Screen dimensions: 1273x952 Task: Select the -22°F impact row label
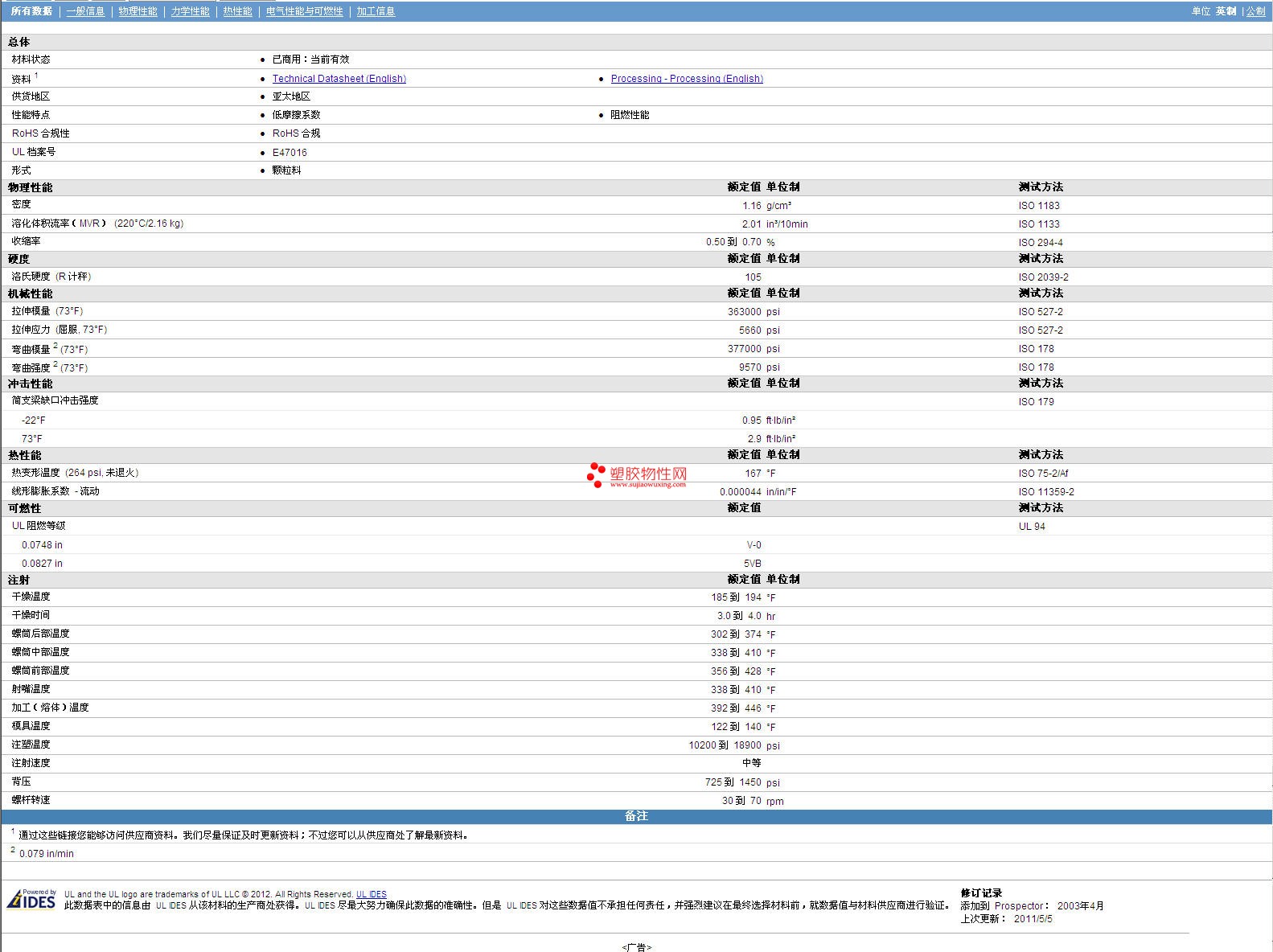click(x=34, y=420)
